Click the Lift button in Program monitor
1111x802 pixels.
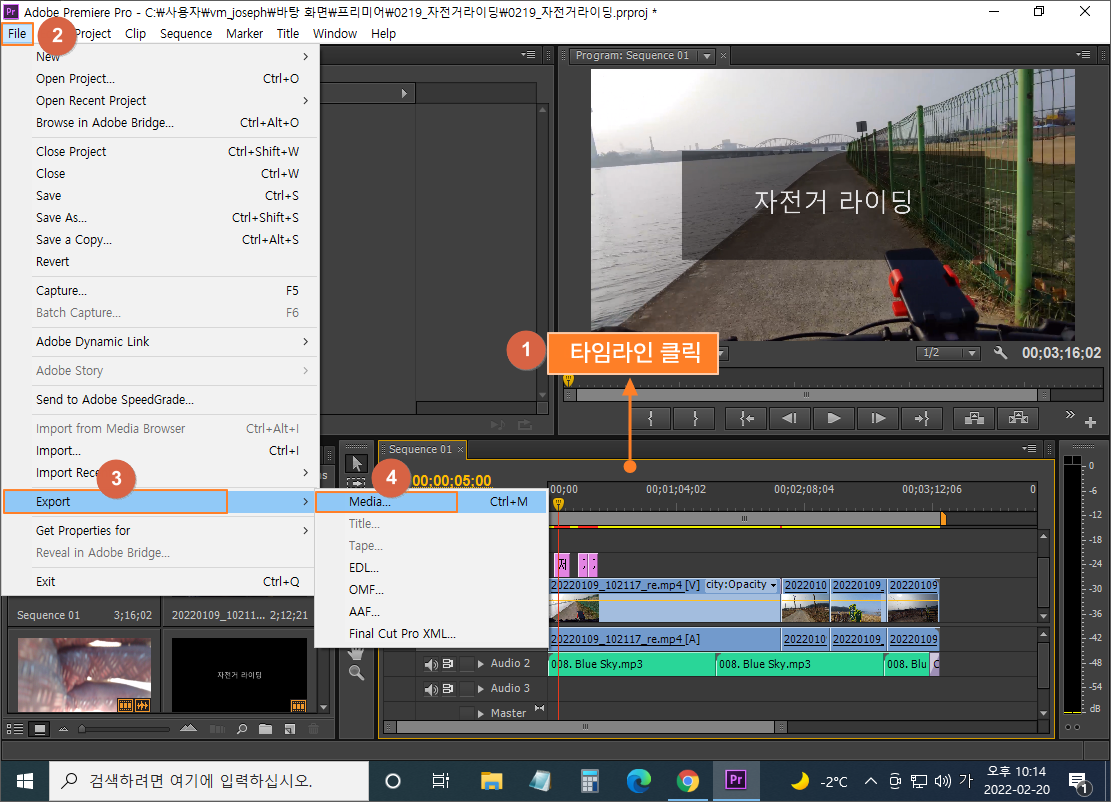pyautogui.click(x=974, y=419)
